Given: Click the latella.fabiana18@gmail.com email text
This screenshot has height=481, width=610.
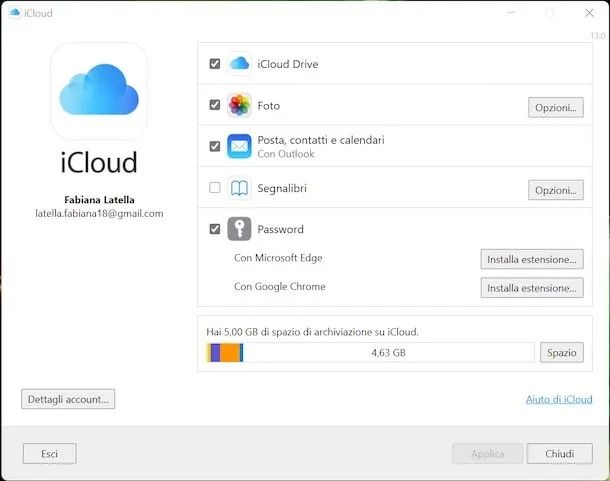Looking at the screenshot, I should pos(99,214).
